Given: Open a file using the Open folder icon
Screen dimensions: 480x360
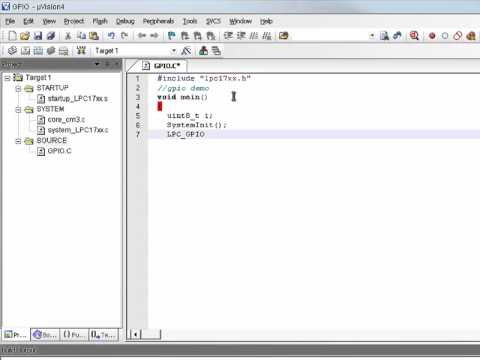Looking at the screenshot, I should [x=25, y=36].
